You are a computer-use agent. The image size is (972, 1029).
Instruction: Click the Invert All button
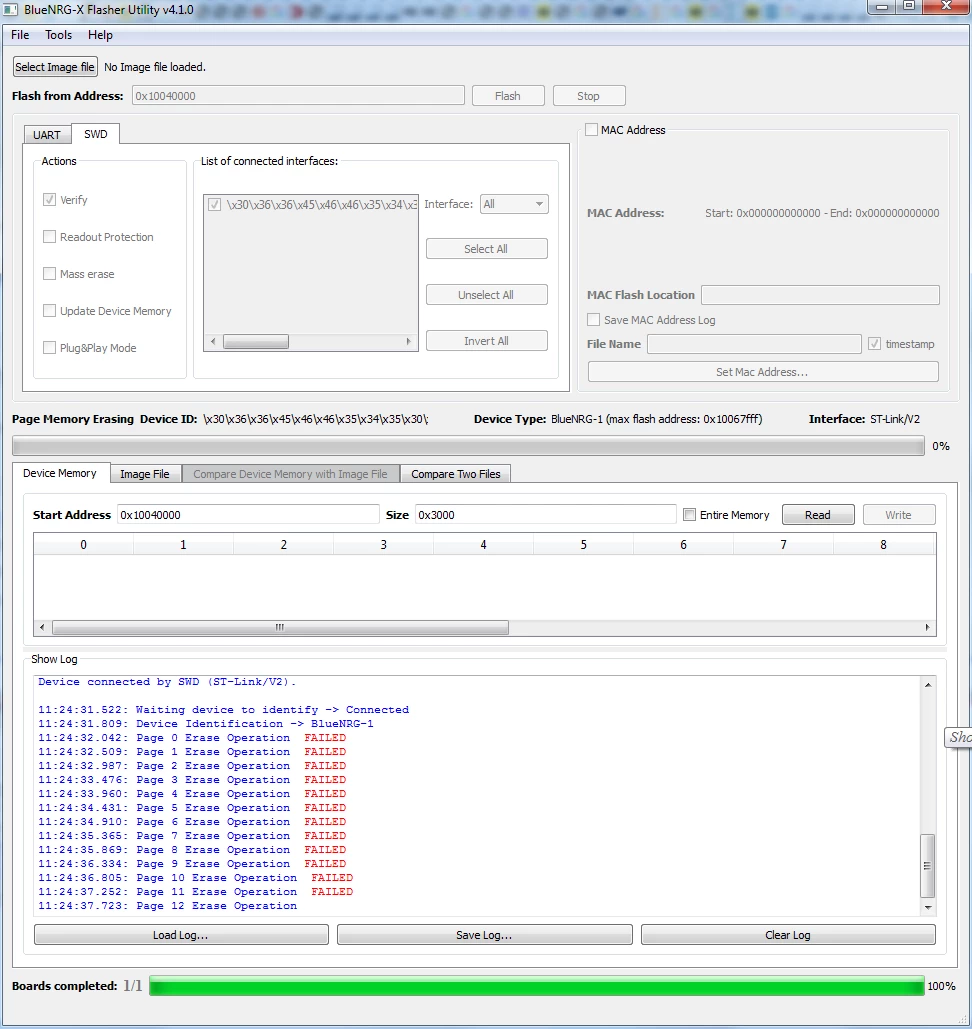click(x=486, y=341)
